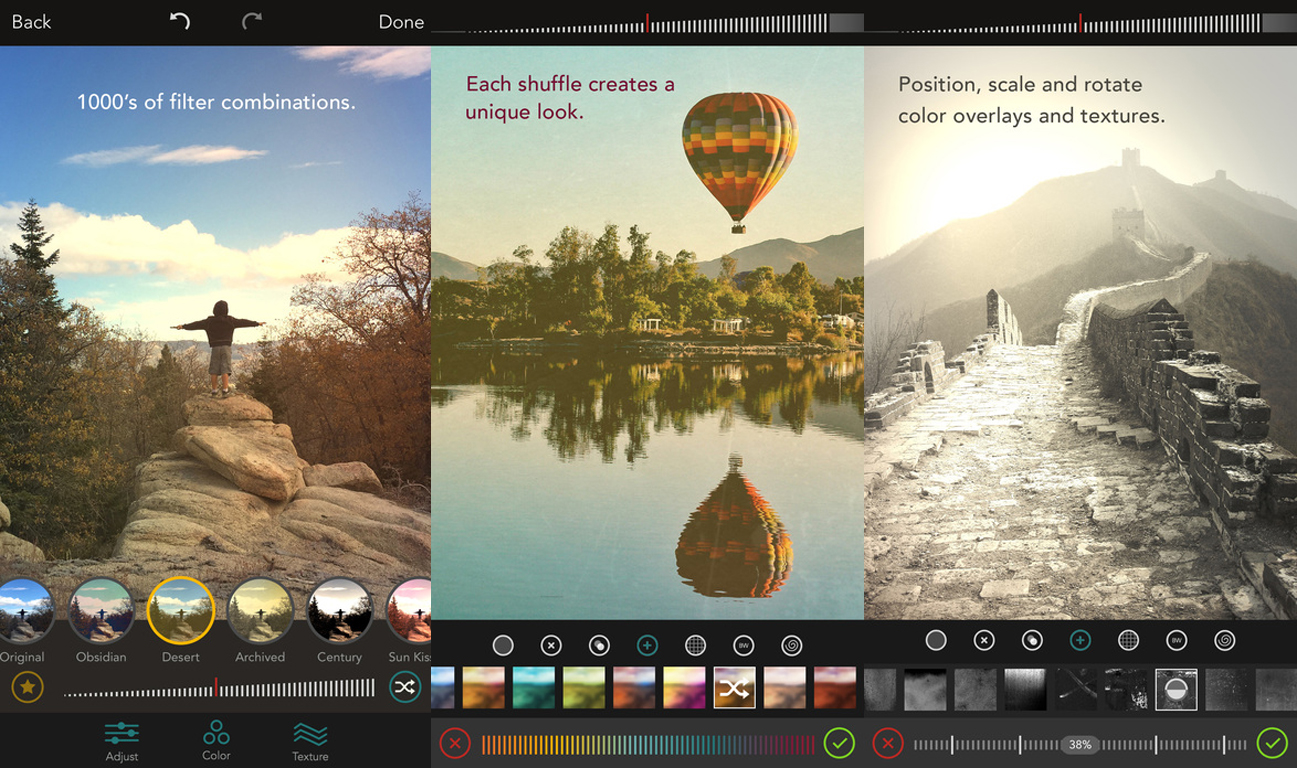Open the Texture tab
Viewport: 1297px width, 768px height.
[310, 741]
